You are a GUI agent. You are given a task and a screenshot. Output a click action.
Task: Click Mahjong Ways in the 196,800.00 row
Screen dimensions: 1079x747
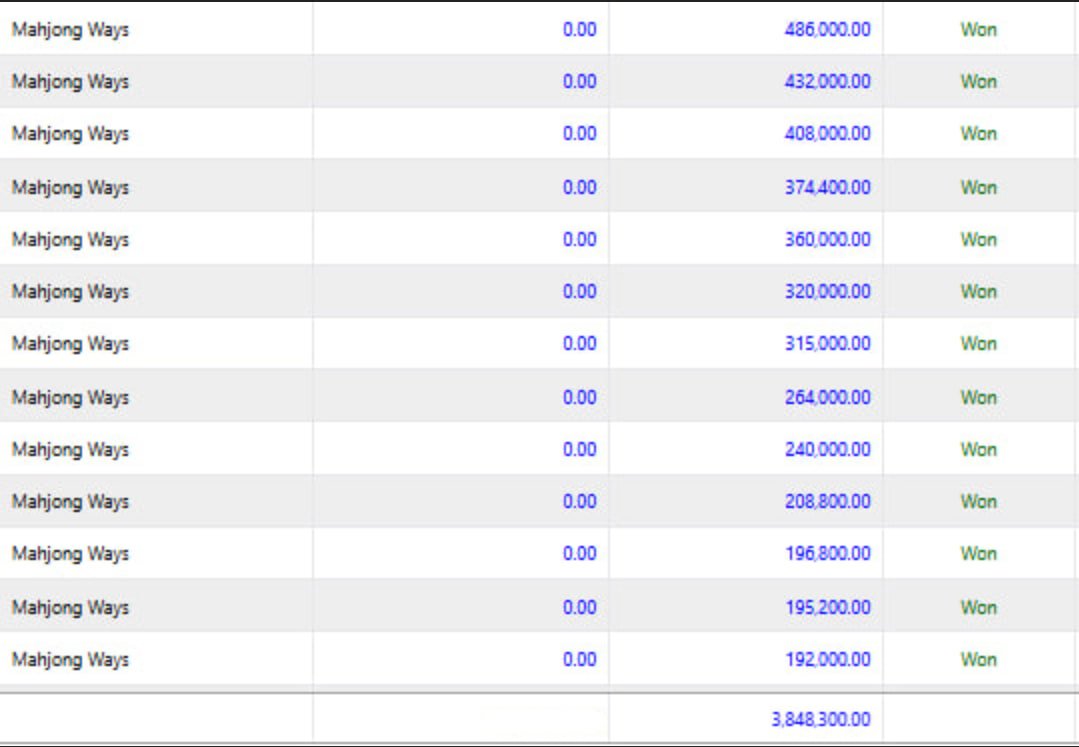(70, 554)
